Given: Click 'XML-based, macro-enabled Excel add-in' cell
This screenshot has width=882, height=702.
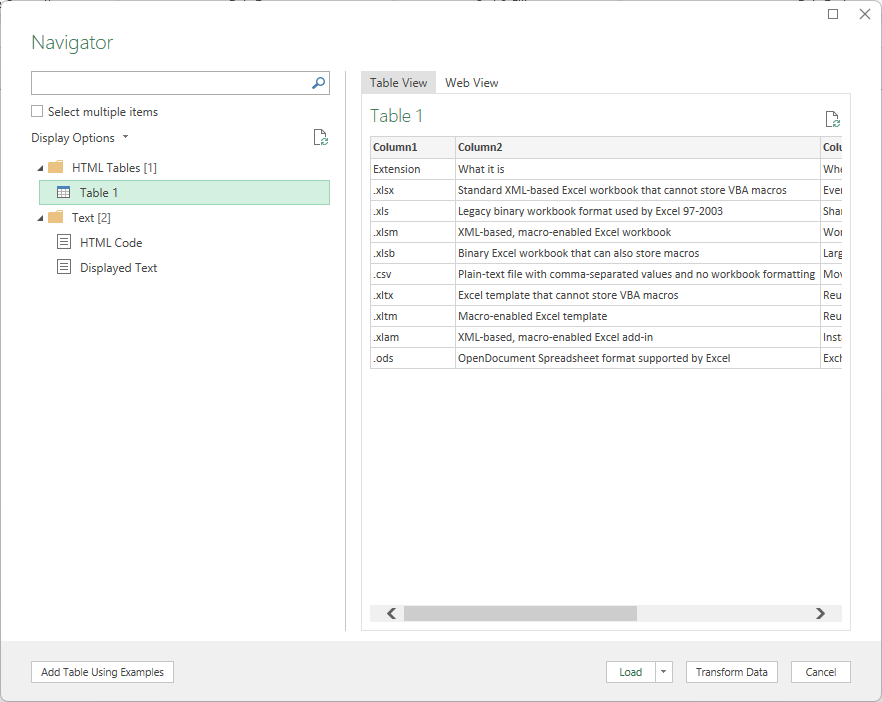Looking at the screenshot, I should pyautogui.click(x=638, y=338).
